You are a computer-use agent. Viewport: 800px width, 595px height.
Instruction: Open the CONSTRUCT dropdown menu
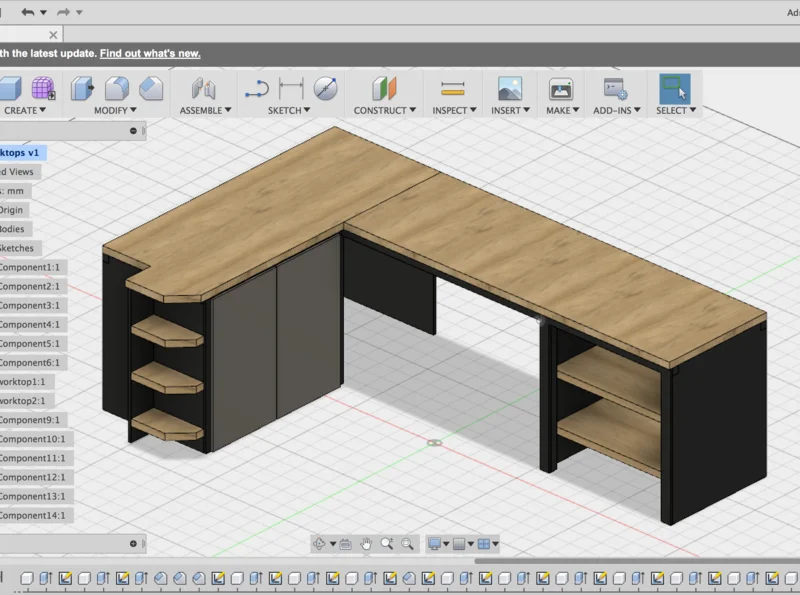pyautogui.click(x=385, y=110)
